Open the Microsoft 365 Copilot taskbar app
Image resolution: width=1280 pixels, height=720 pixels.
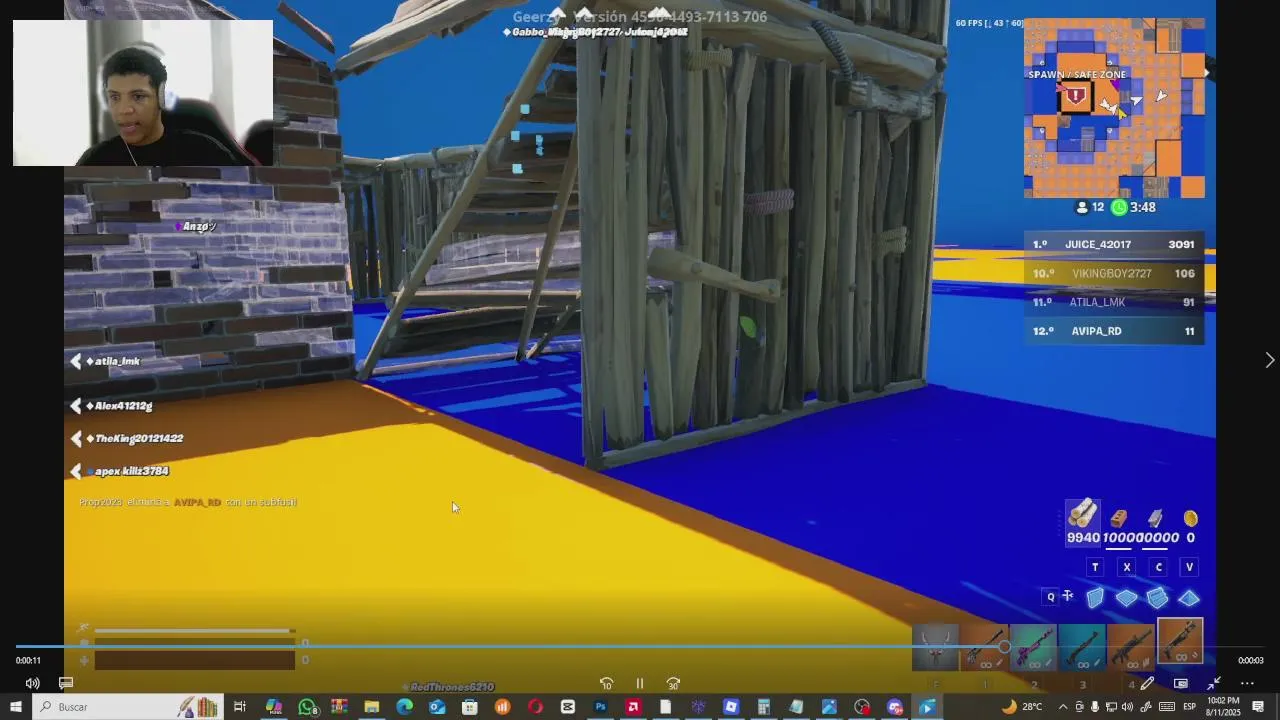tap(273, 707)
